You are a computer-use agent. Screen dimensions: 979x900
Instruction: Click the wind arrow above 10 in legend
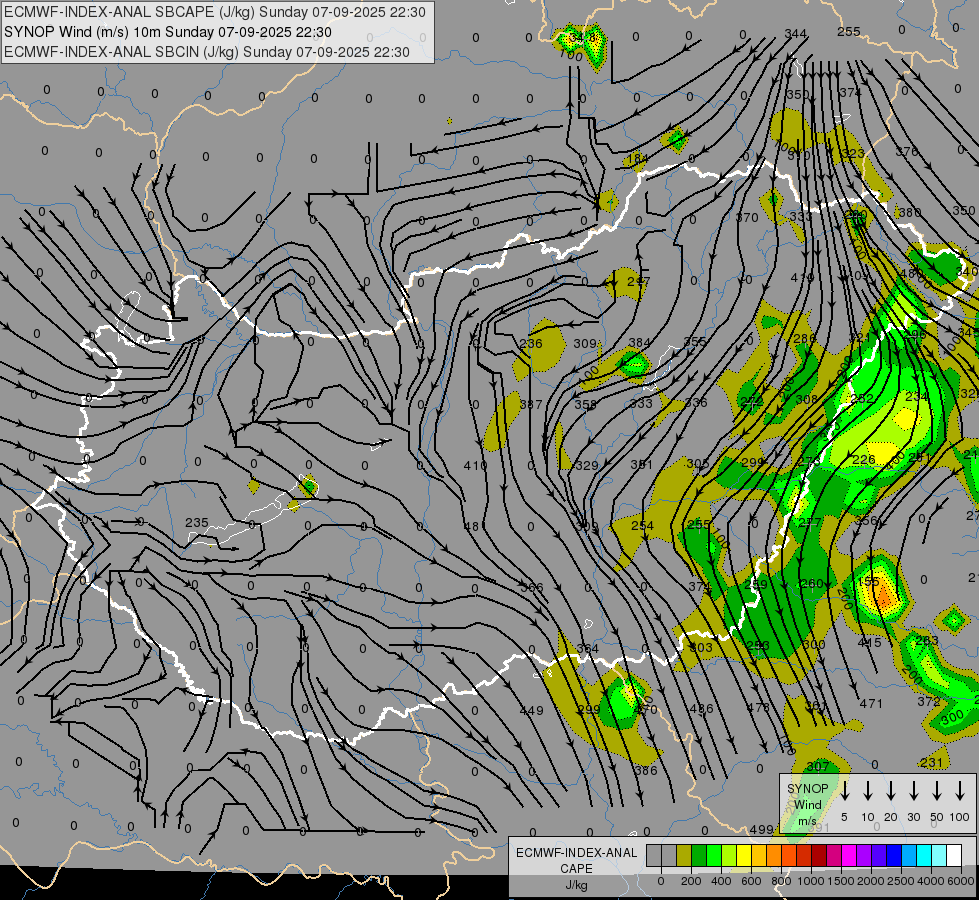[x=868, y=791]
